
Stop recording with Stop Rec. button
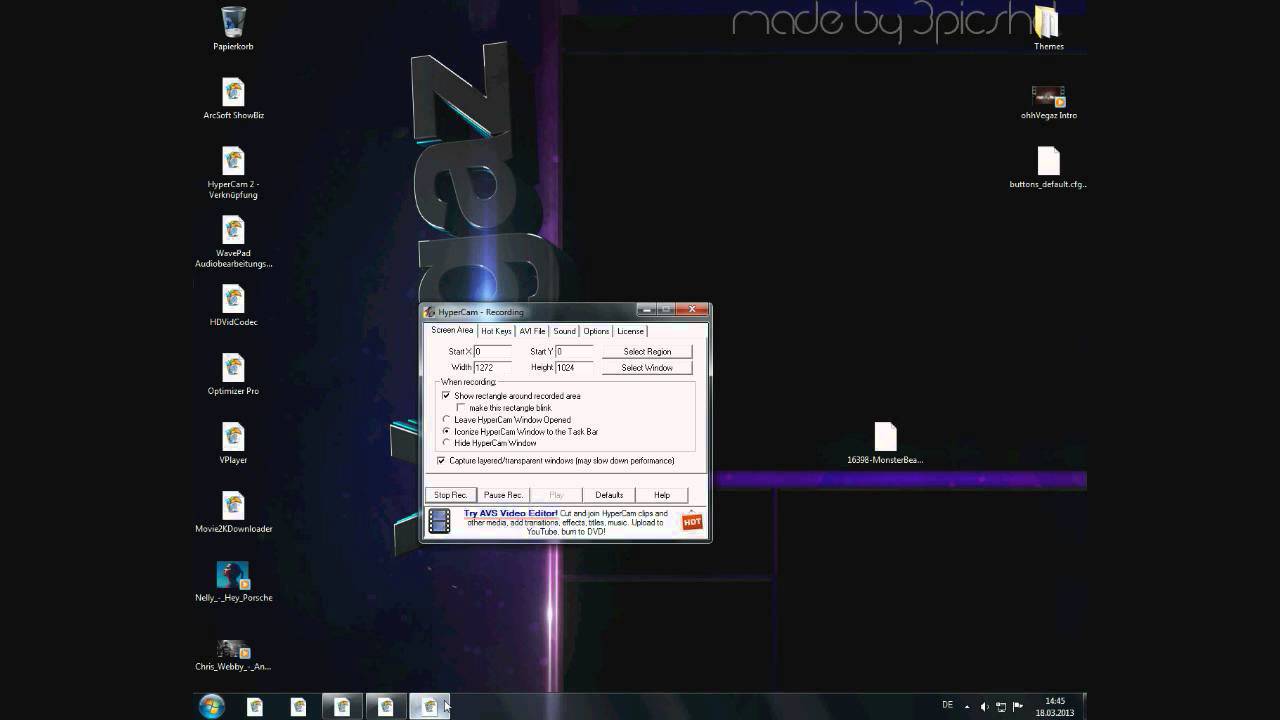450,495
